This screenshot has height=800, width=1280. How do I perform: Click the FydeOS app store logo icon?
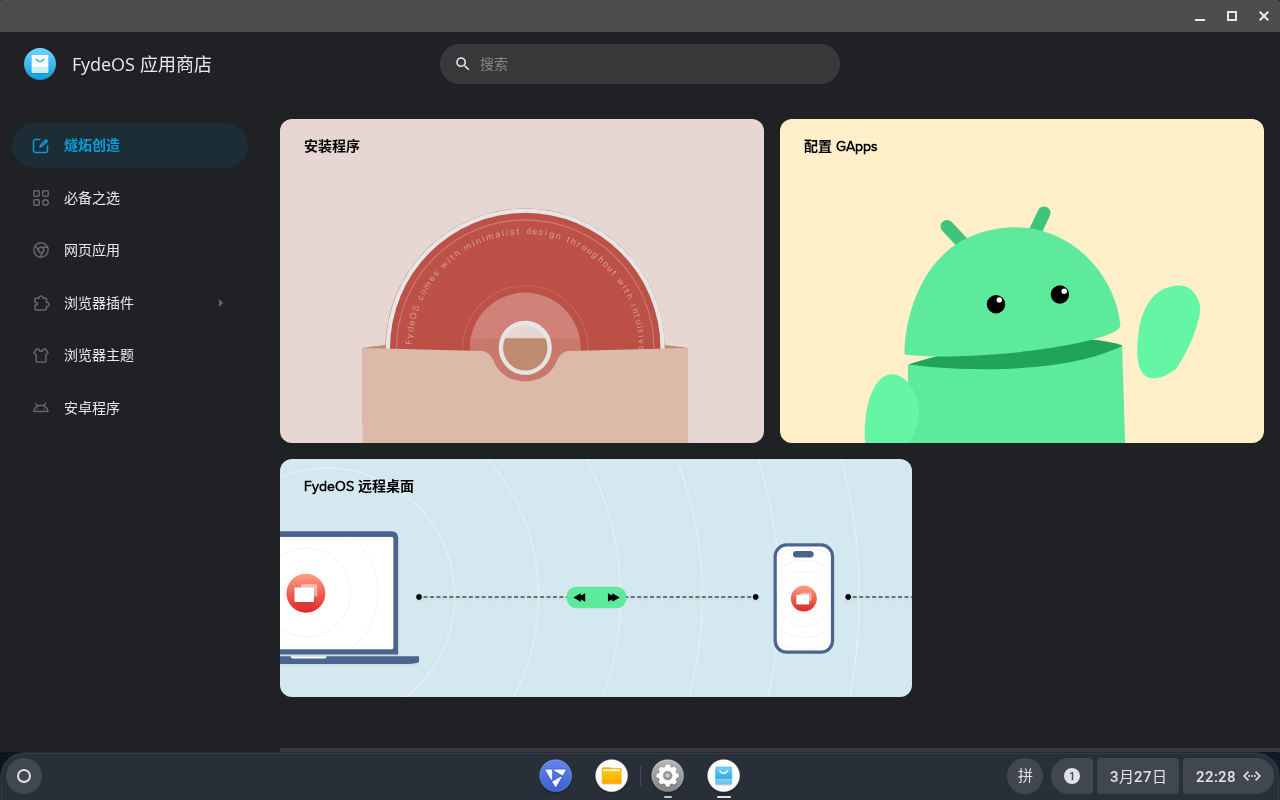tap(40, 64)
